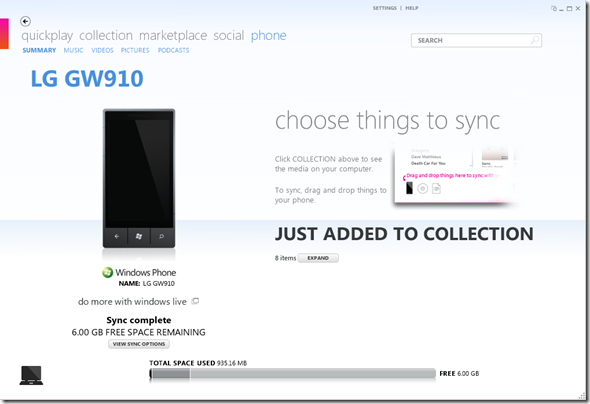590x404 pixels.
Task: Click the external window icon beside windows live
Action: 195,301
